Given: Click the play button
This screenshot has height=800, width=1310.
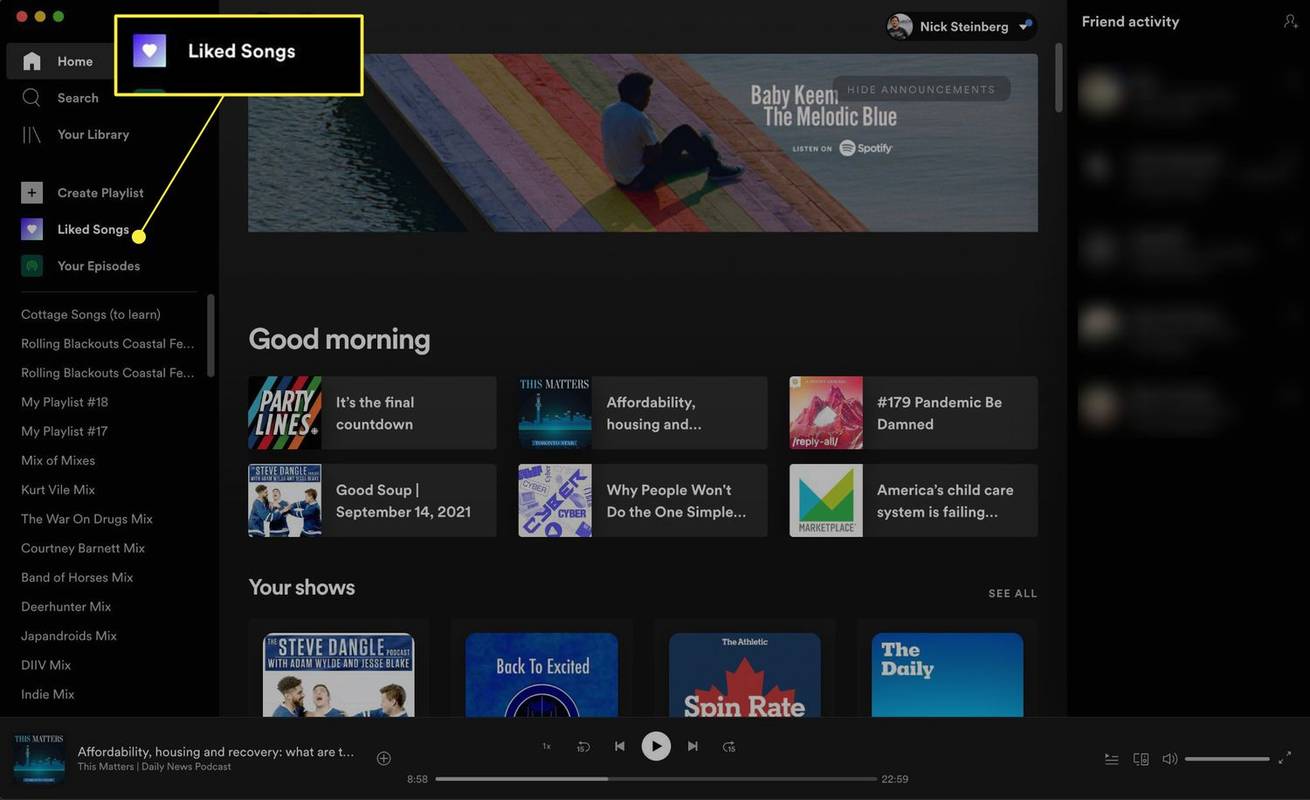Looking at the screenshot, I should click(x=656, y=746).
